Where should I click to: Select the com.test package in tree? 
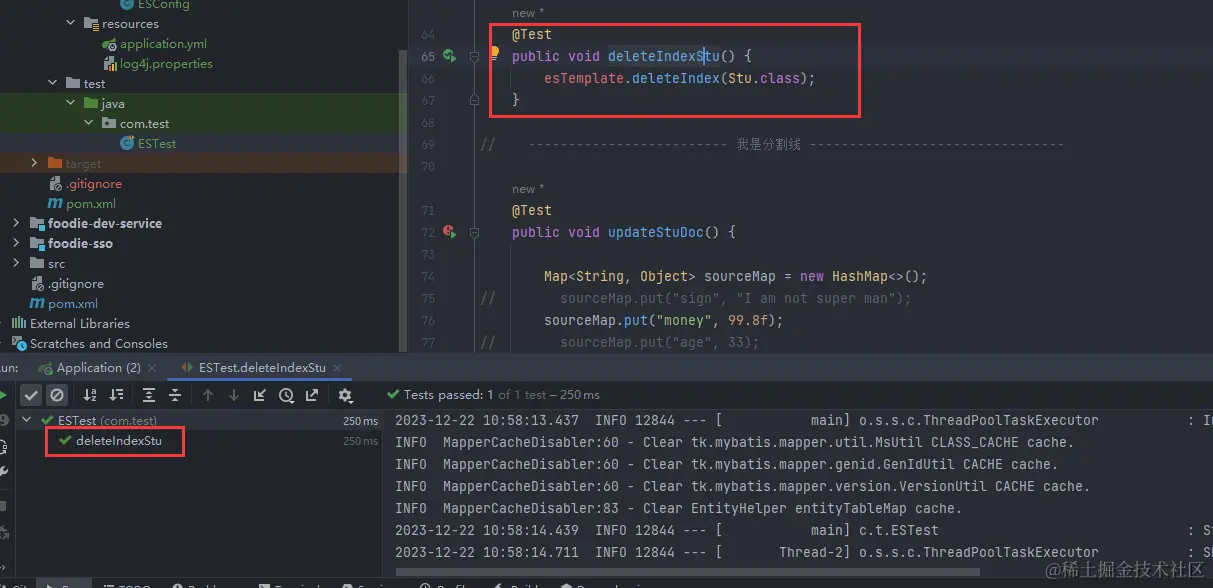tap(145, 124)
